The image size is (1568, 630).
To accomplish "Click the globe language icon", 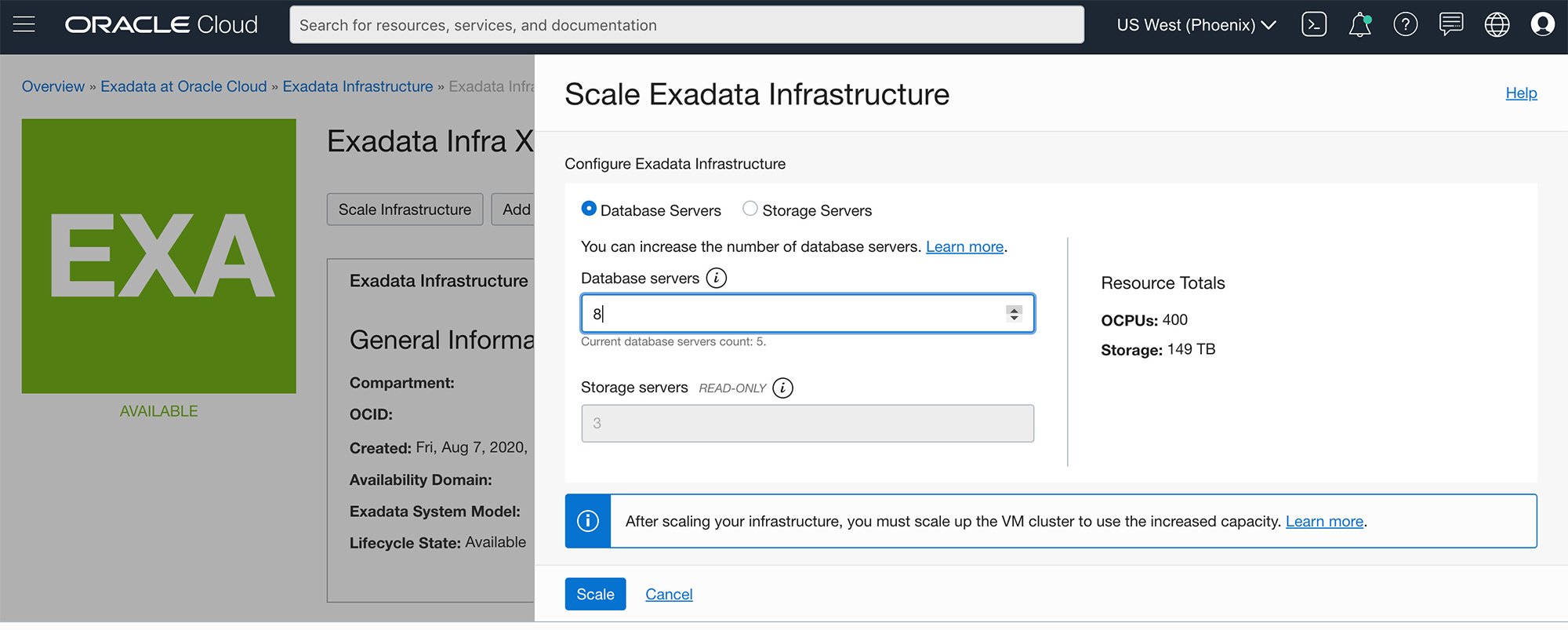I will click(1497, 24).
